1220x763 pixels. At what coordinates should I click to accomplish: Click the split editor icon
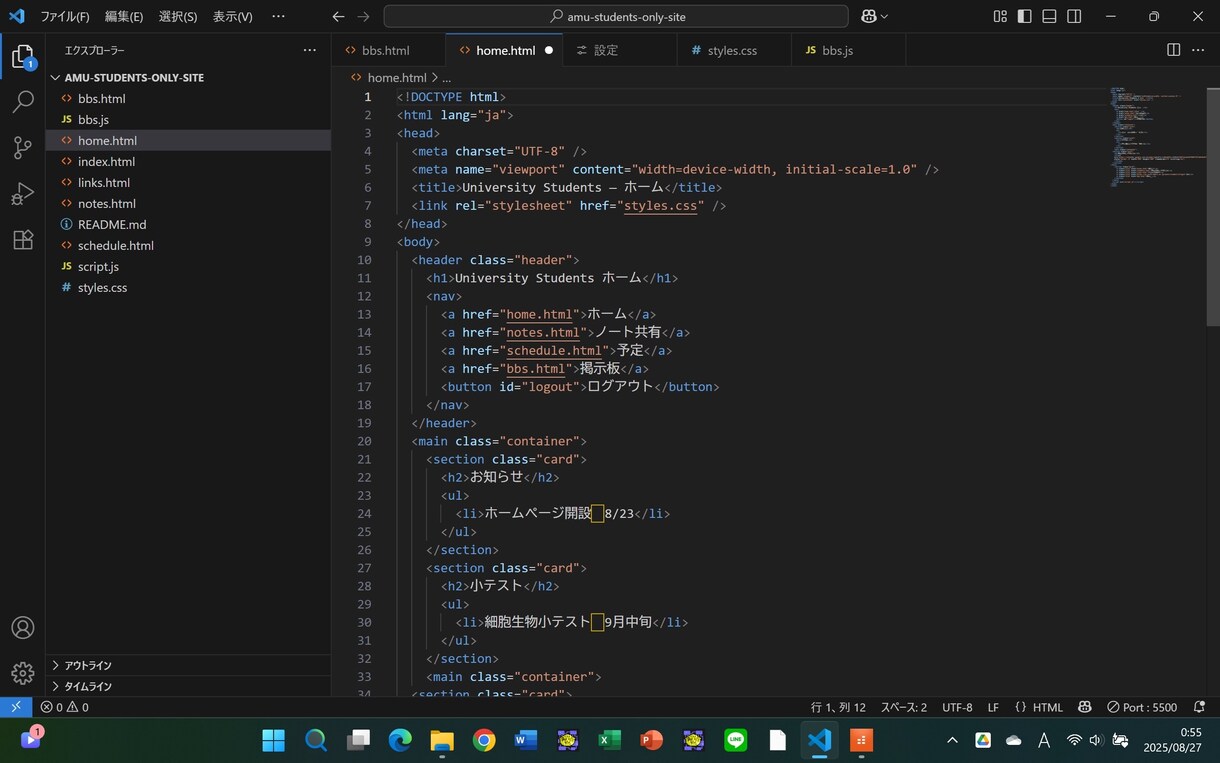[1174, 50]
